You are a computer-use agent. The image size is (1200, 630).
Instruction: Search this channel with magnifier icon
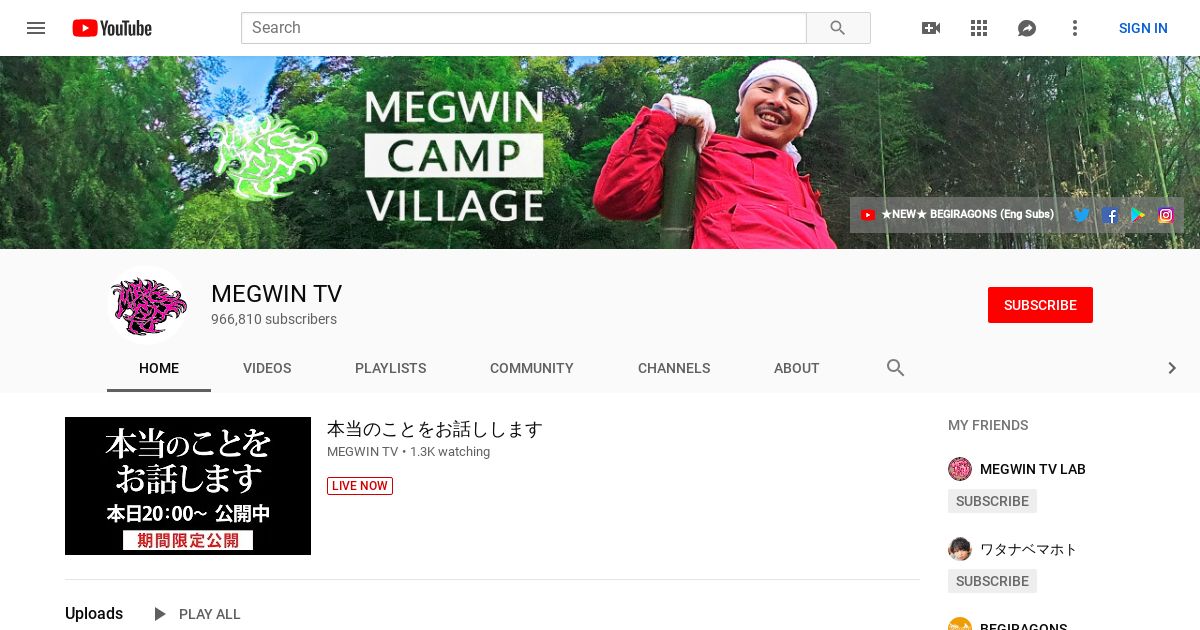pyautogui.click(x=896, y=368)
